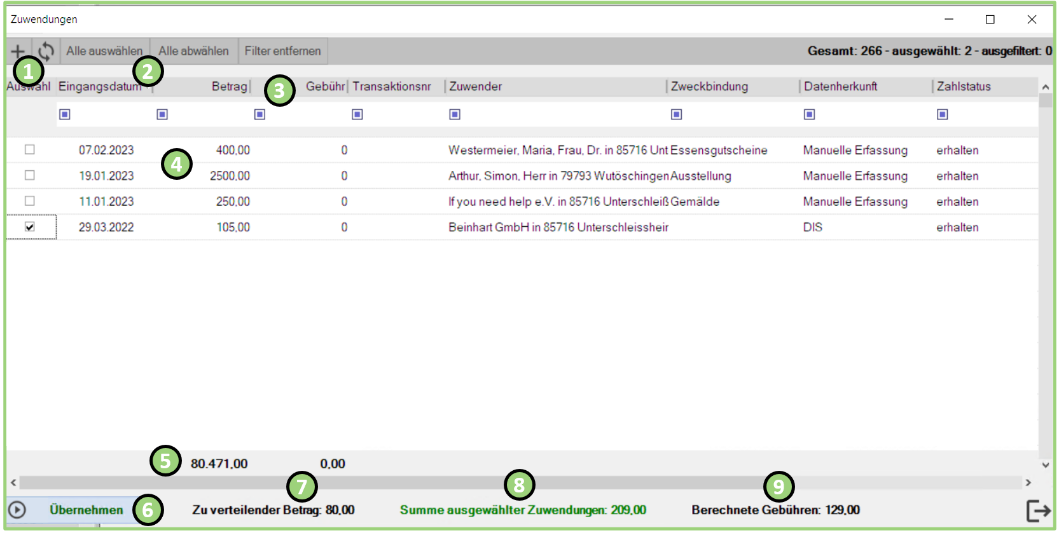Image resolution: width=1059 pixels, height=535 pixels.
Task: Open filter under Betrag column
Action: pos(162,115)
